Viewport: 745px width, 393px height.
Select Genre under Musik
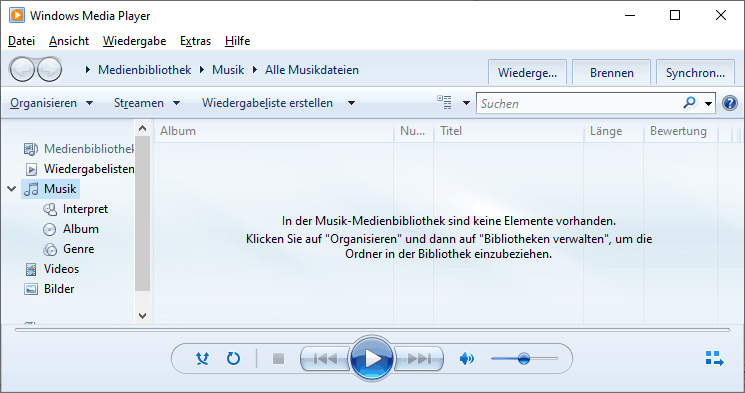[x=78, y=249]
